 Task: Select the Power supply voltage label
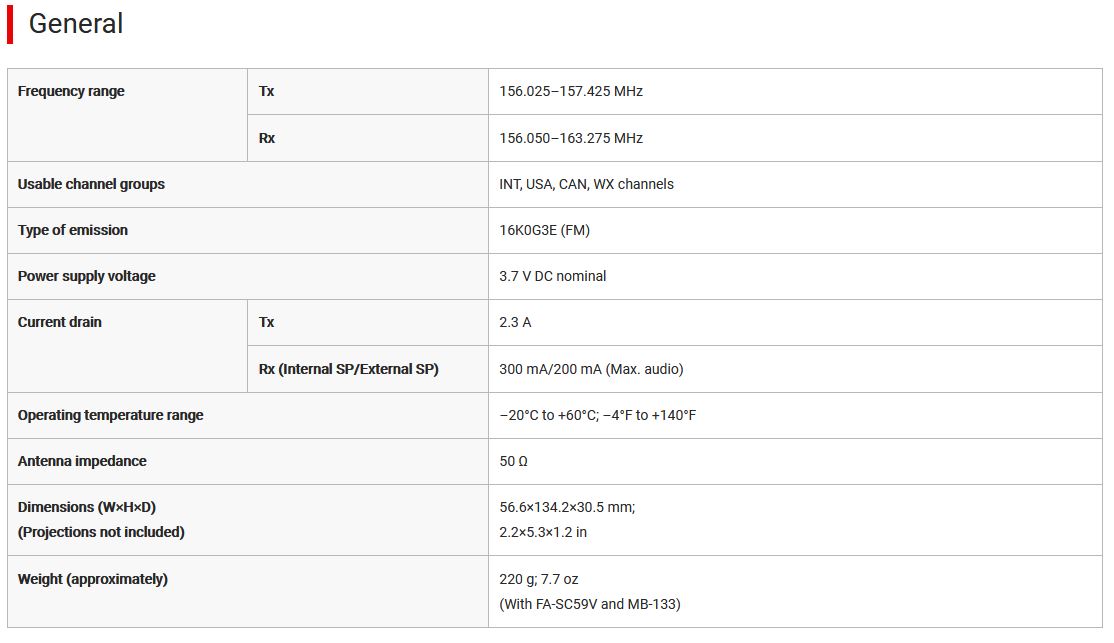(87, 276)
